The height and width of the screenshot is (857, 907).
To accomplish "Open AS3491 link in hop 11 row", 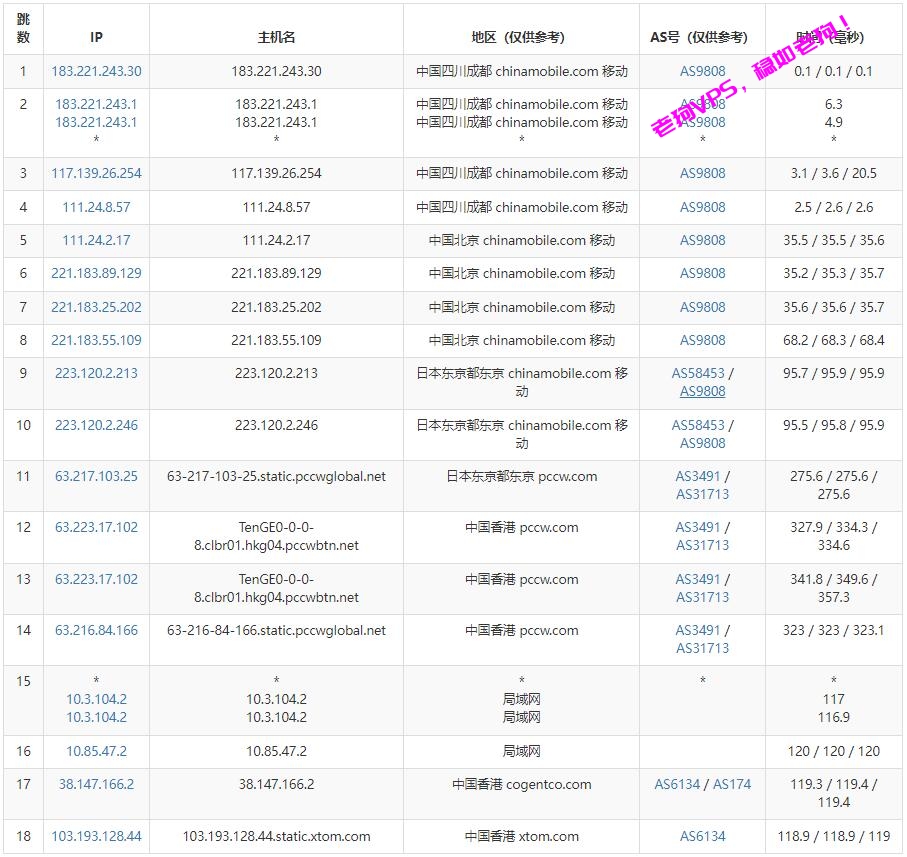I will pyautogui.click(x=698, y=476).
